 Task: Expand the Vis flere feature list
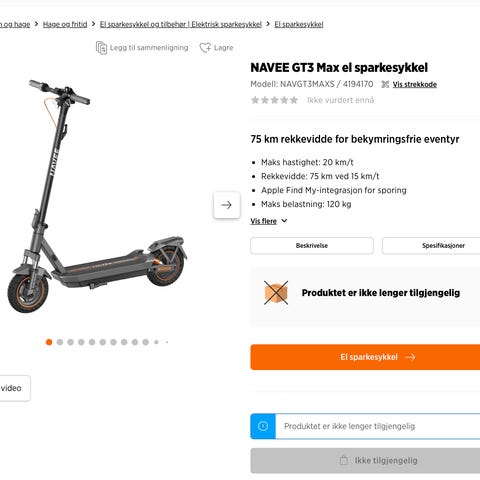coord(264,221)
